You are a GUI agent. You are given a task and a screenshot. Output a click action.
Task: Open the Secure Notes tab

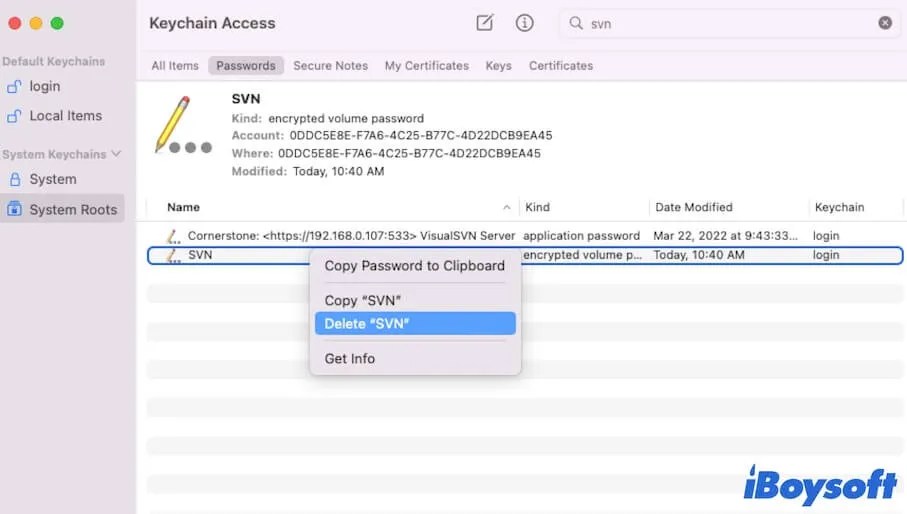tap(330, 65)
